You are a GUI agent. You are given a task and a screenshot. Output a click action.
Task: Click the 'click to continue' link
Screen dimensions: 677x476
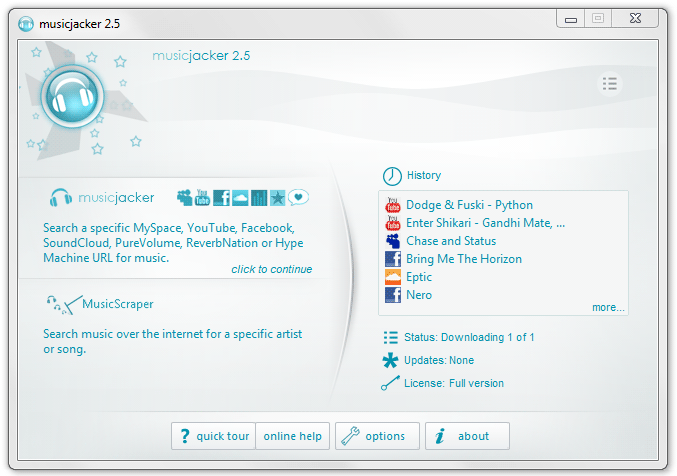[272, 270]
